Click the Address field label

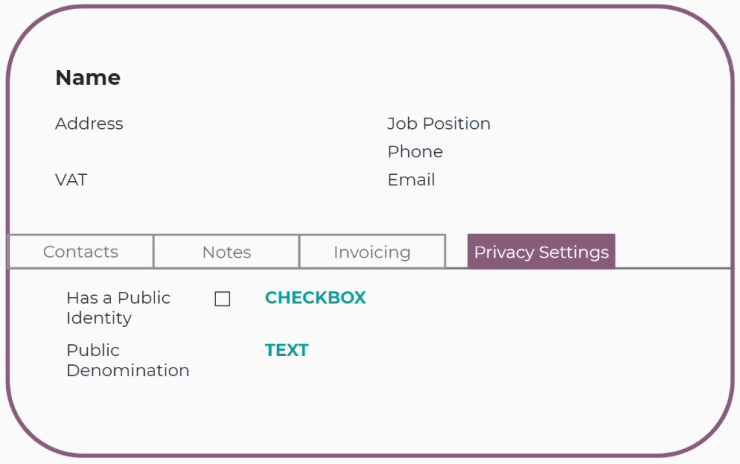click(89, 124)
